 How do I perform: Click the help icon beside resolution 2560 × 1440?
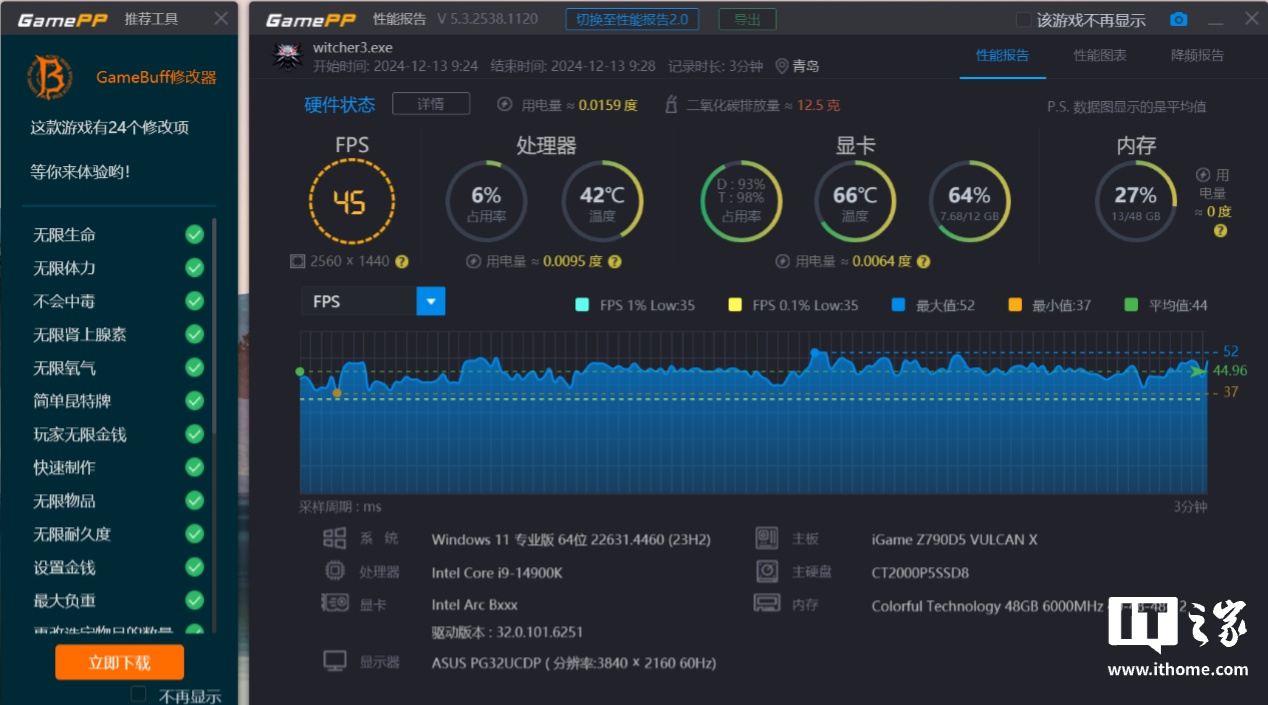point(402,262)
